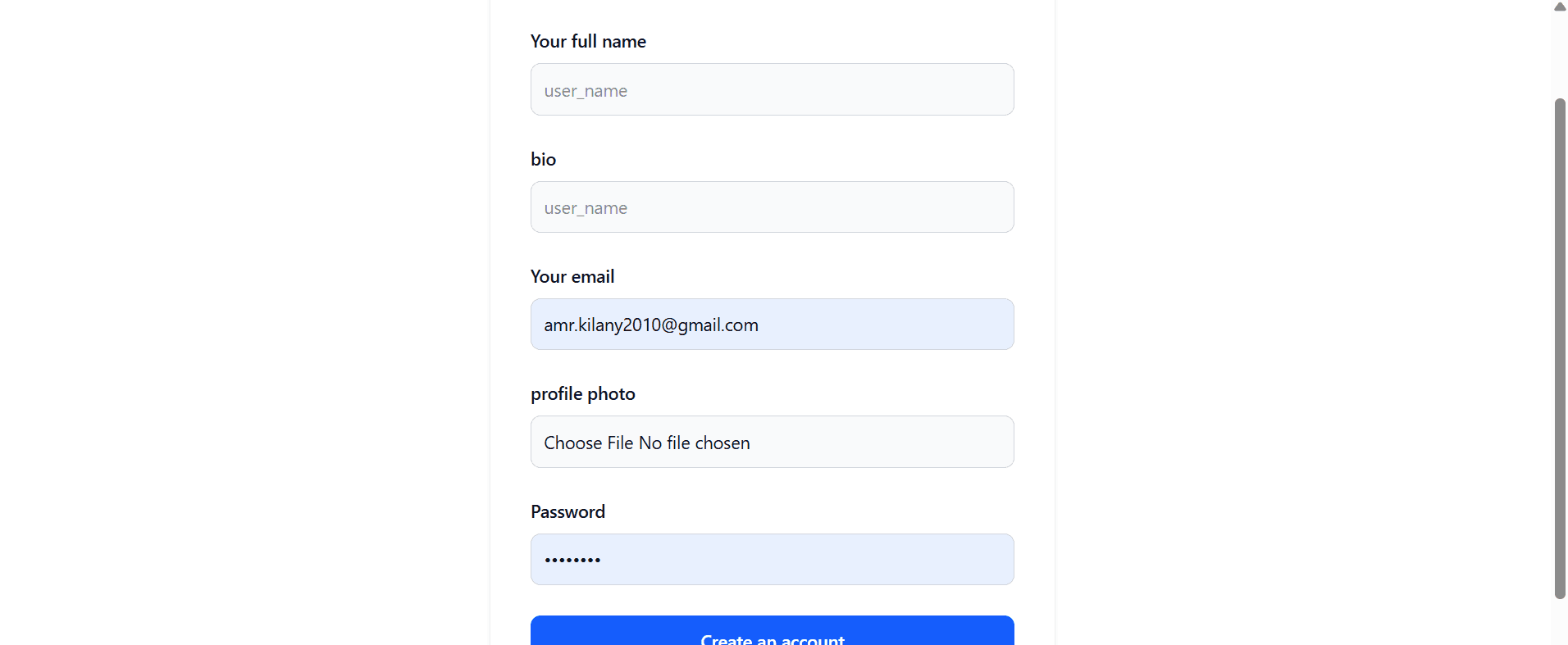1568x645 pixels.
Task: Click the 'profile photo' label
Action: coord(583,393)
